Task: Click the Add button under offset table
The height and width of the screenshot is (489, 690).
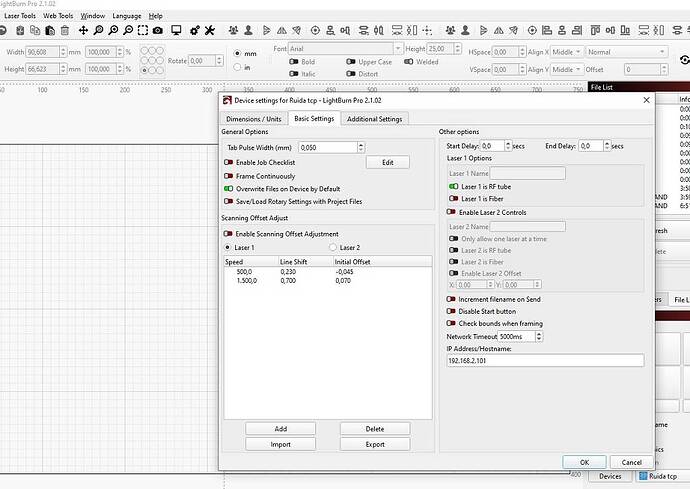Action: (x=281, y=429)
